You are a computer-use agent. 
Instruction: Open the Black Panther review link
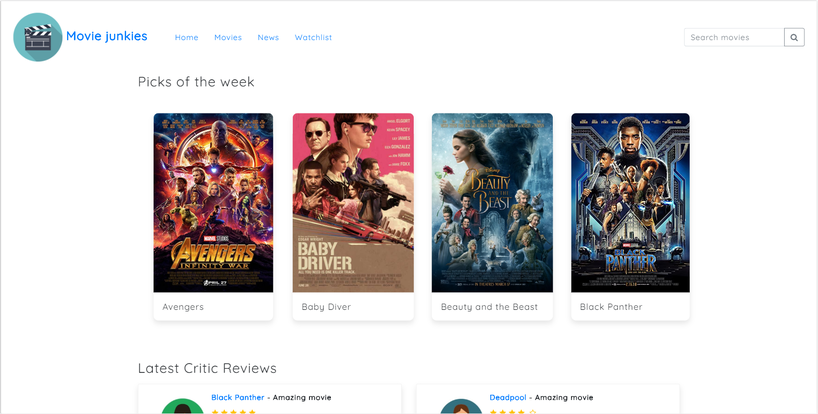coord(238,397)
